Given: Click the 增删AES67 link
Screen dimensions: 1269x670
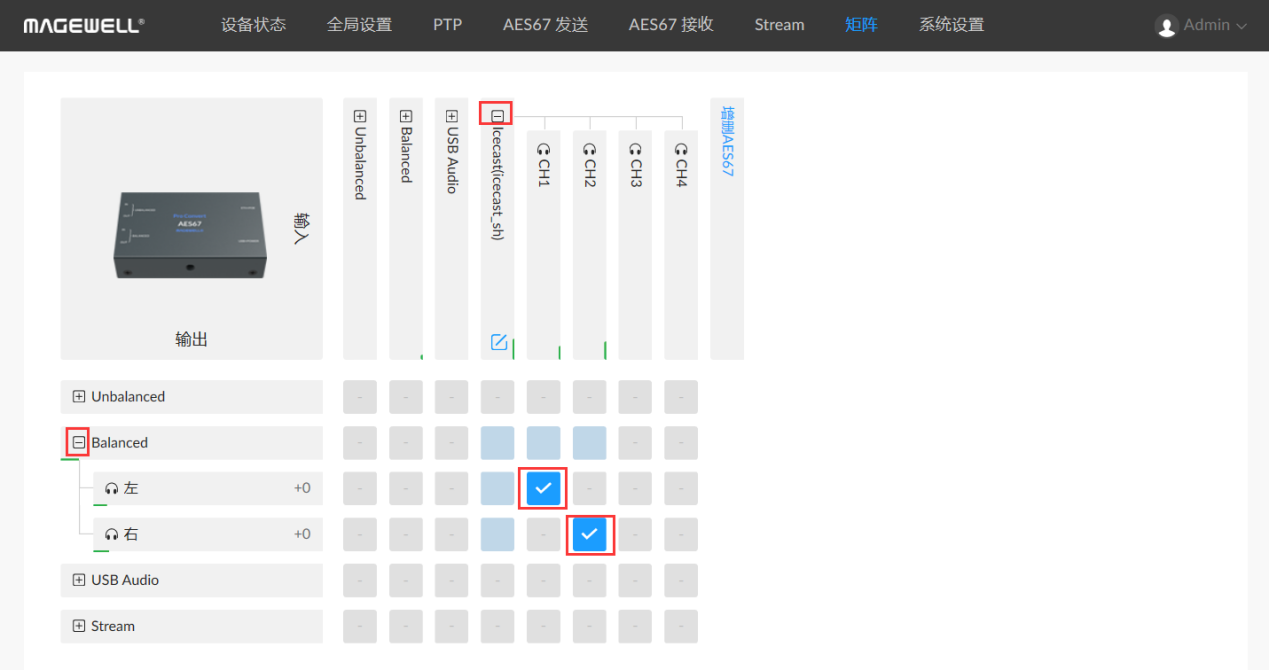Looking at the screenshot, I should click(727, 142).
